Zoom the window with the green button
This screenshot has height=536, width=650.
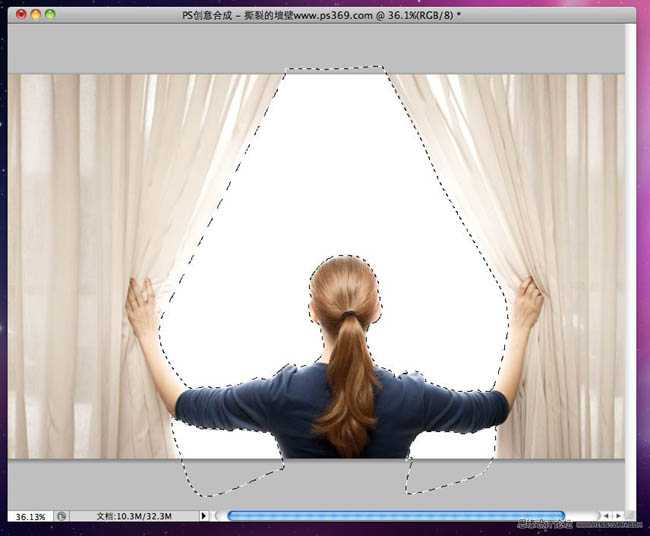tap(51, 15)
